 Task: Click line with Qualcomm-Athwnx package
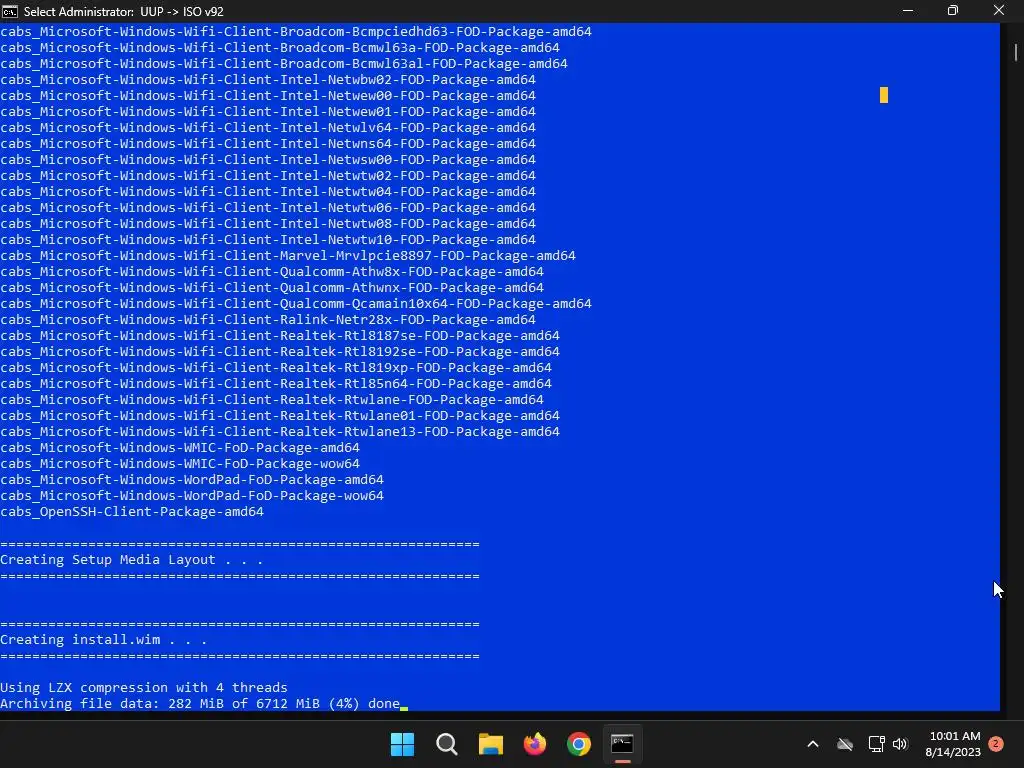point(272,287)
